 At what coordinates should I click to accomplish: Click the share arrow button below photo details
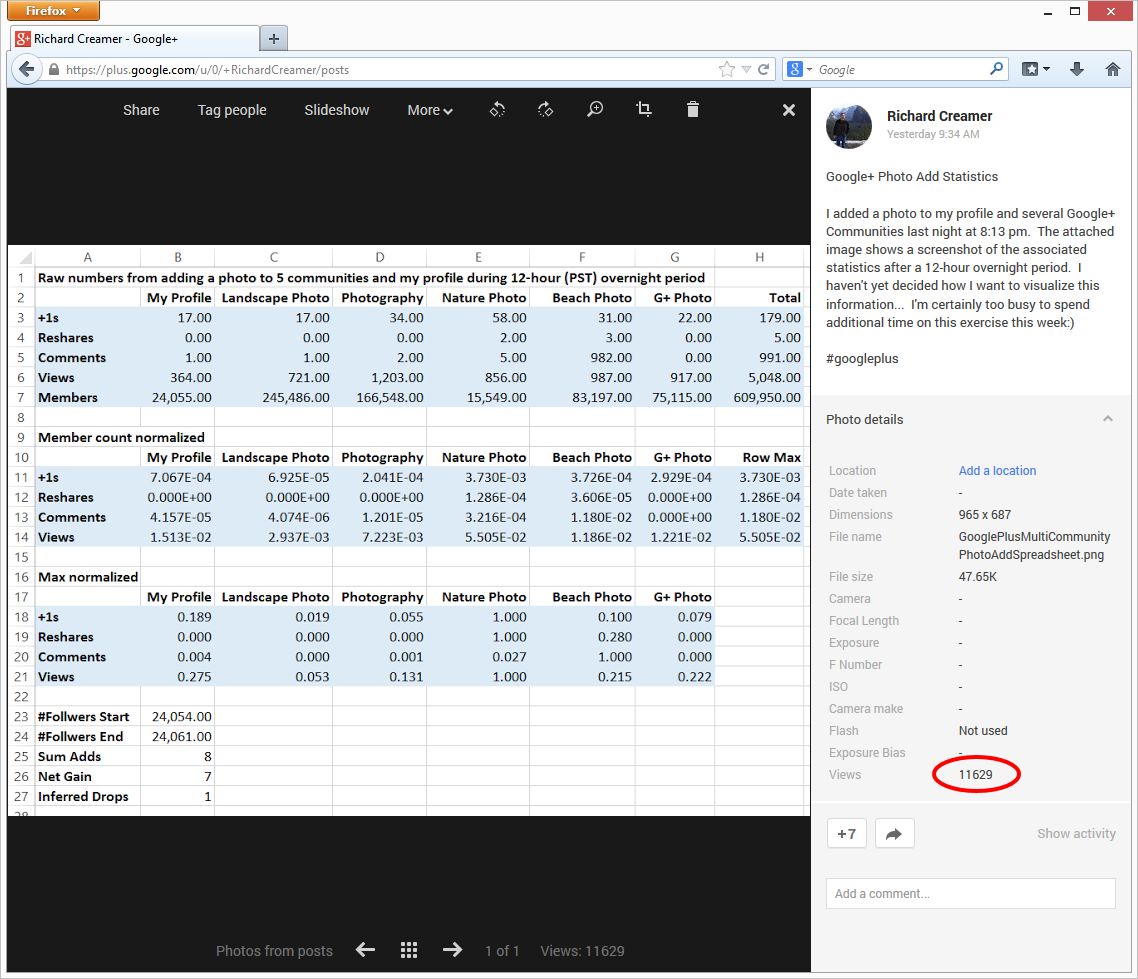[894, 834]
